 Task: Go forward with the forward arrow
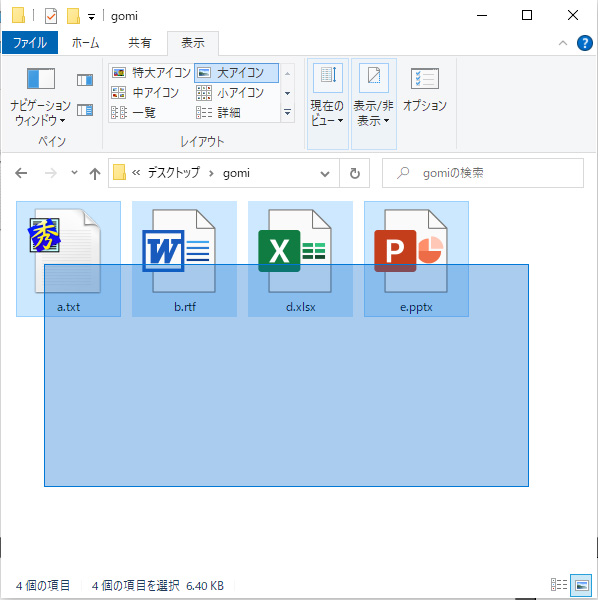[x=51, y=173]
